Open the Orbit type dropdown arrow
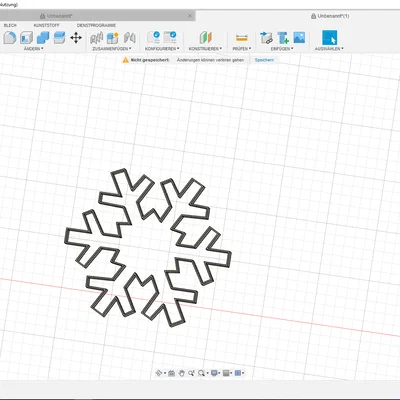This screenshot has width=400, height=400. (x=165, y=373)
